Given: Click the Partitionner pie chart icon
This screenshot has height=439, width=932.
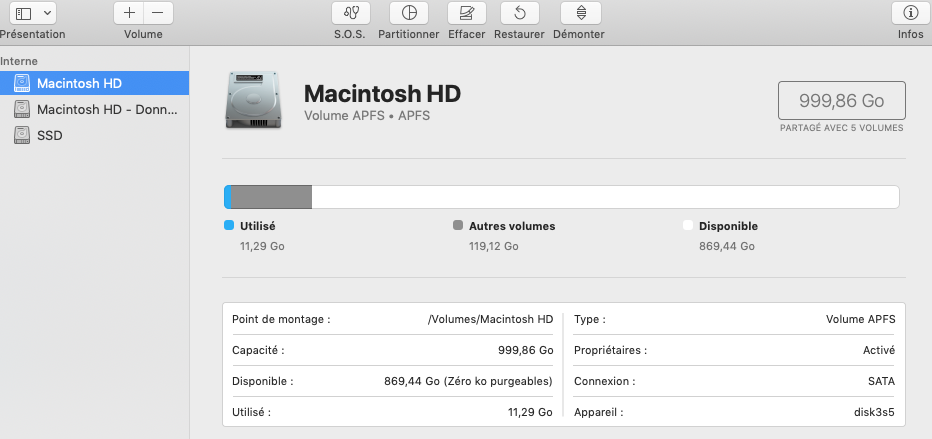Looking at the screenshot, I should 408,12.
